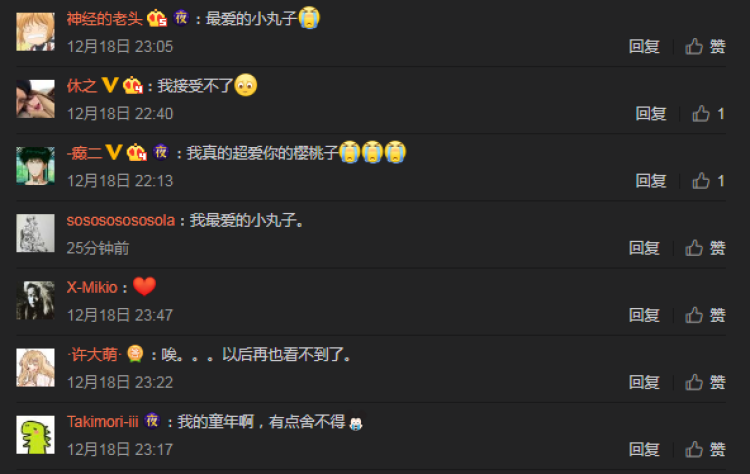Like 许大萌's comment
The image size is (750, 474).
pos(705,382)
